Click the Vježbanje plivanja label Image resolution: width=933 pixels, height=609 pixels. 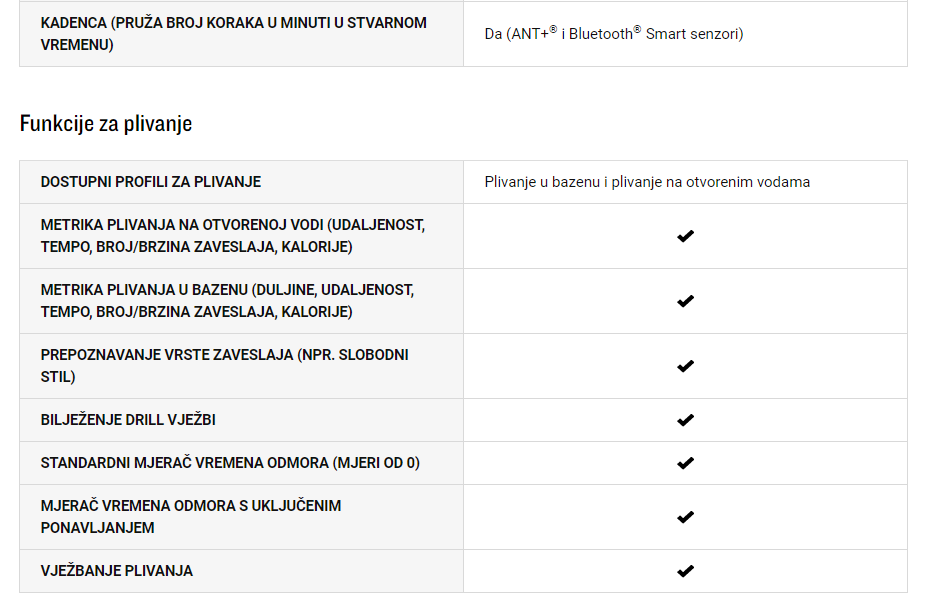[117, 571]
